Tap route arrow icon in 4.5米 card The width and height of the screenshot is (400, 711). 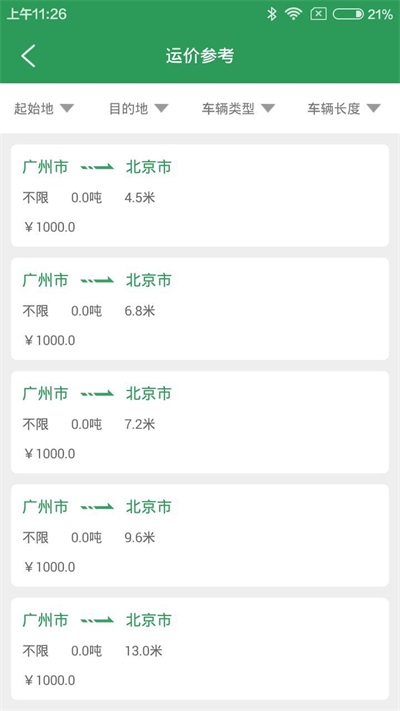(x=97, y=168)
